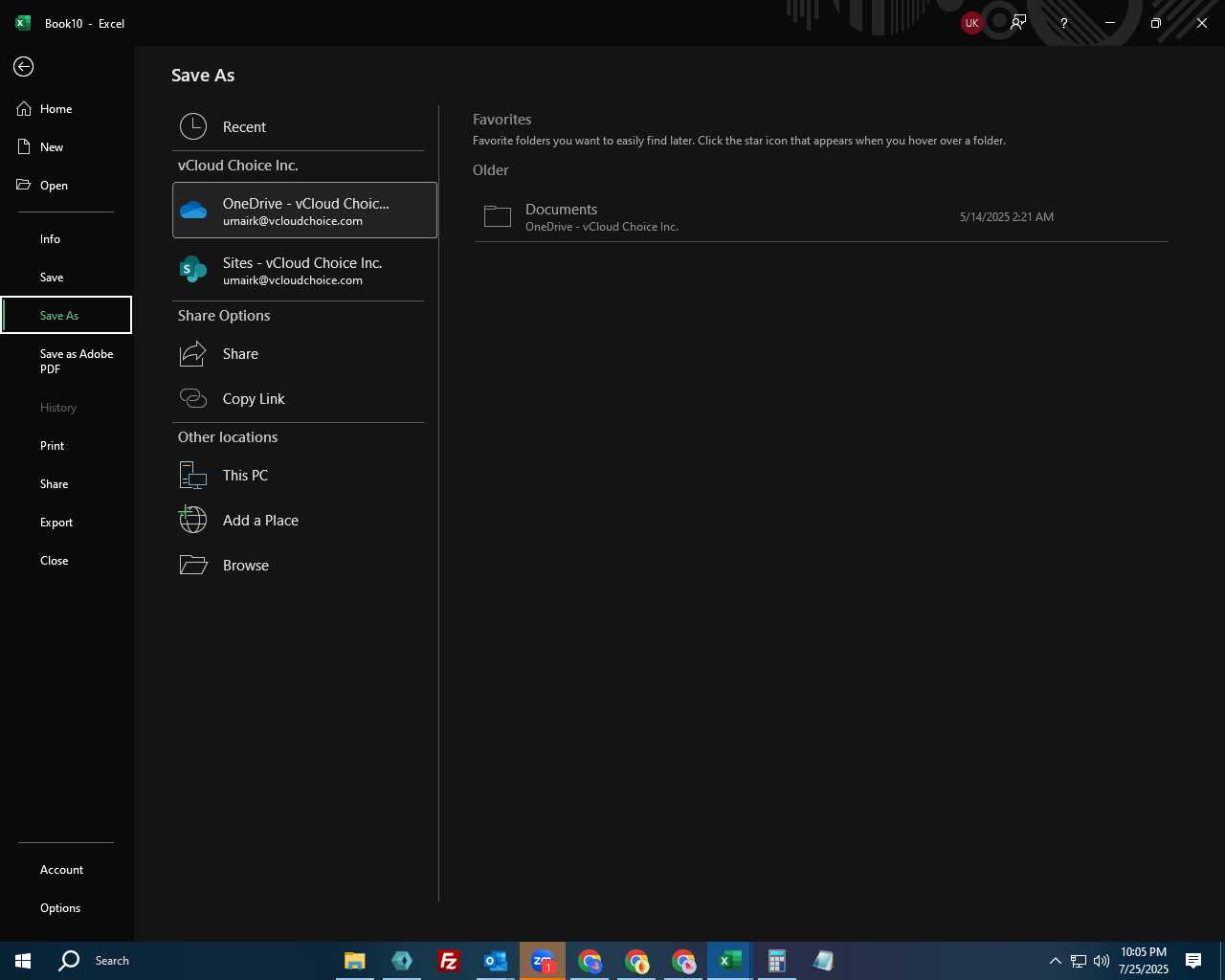Select OneDrive - vCloud Choice location
This screenshot has height=980, width=1225.
pyautogui.click(x=304, y=211)
